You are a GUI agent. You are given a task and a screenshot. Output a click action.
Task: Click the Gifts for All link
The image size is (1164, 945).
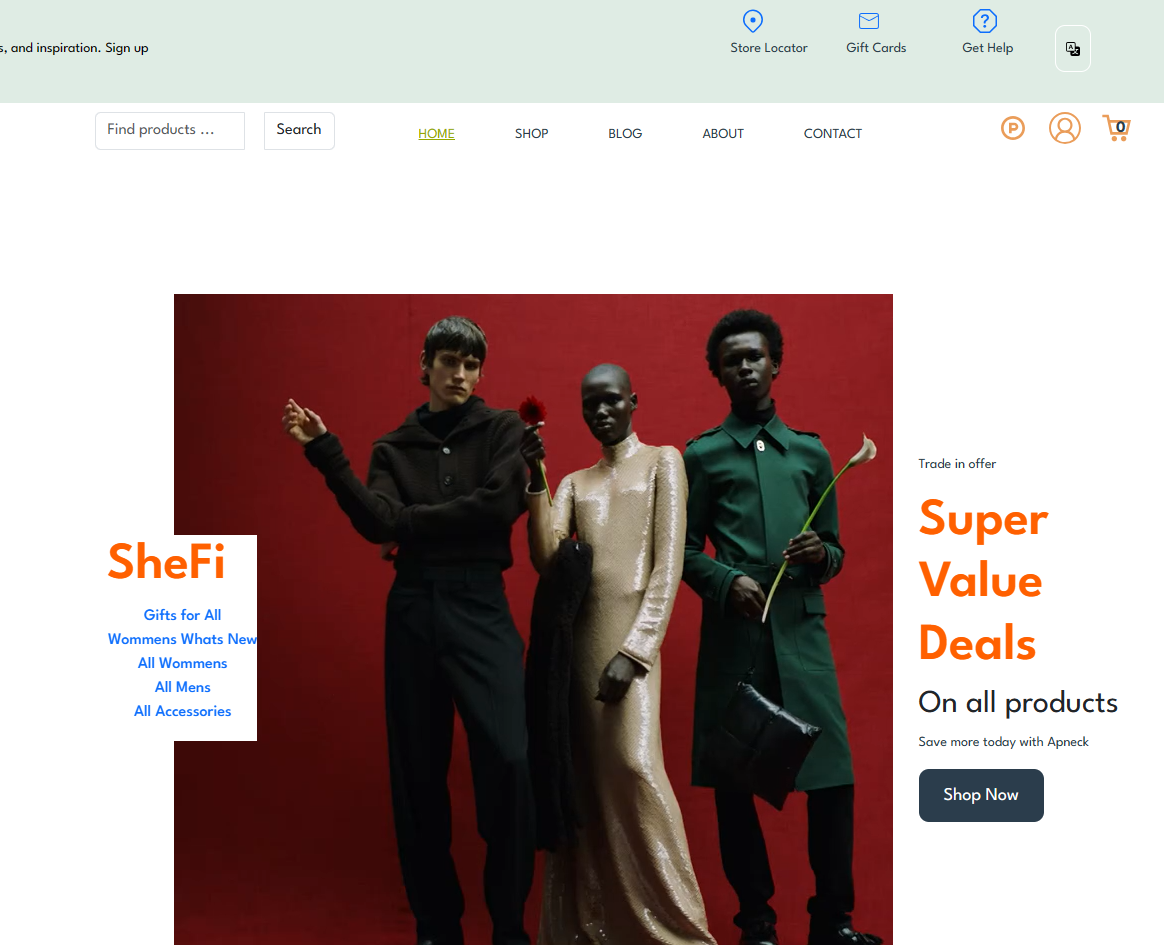[x=183, y=615]
